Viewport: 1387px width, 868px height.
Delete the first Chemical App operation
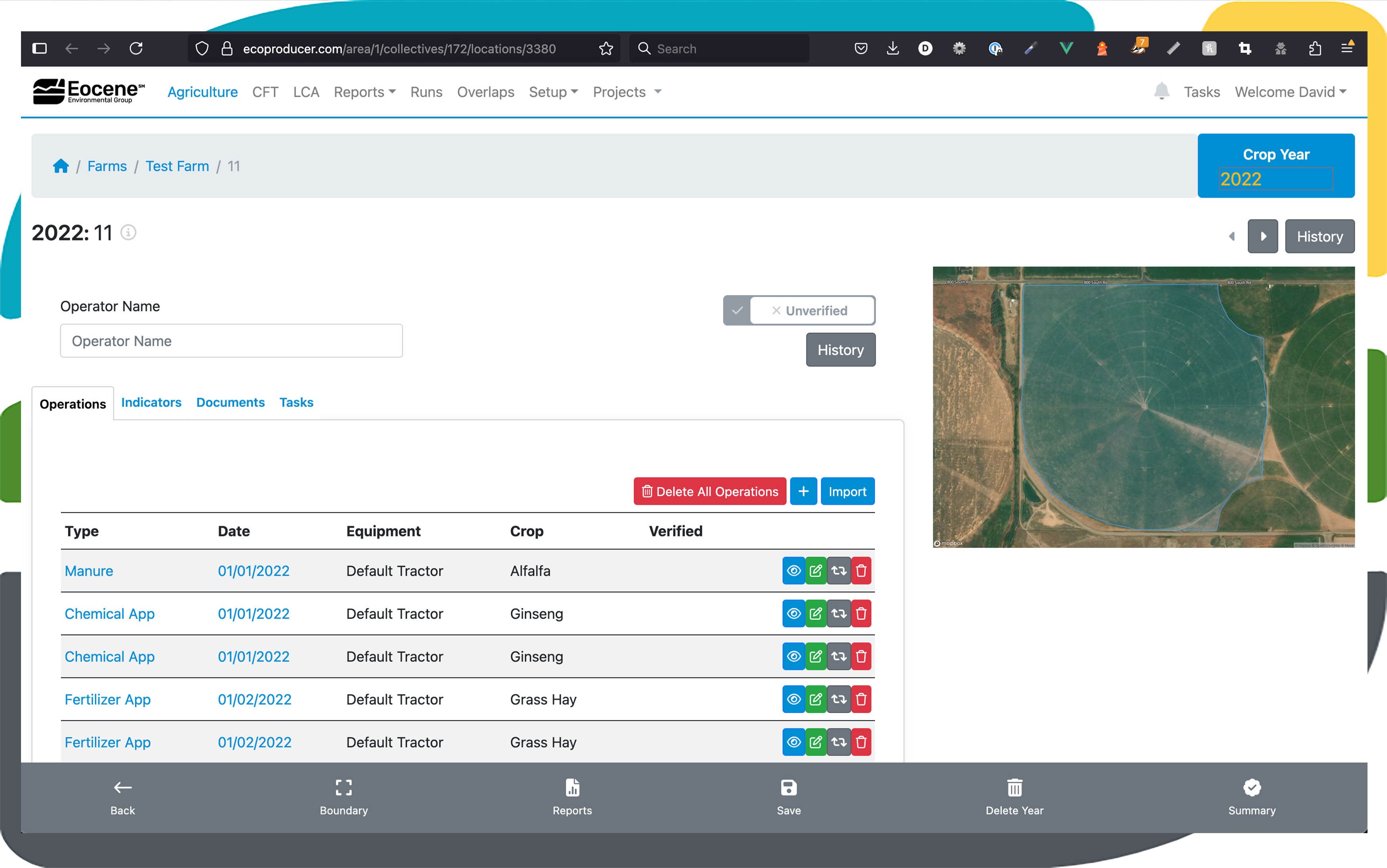click(x=861, y=614)
